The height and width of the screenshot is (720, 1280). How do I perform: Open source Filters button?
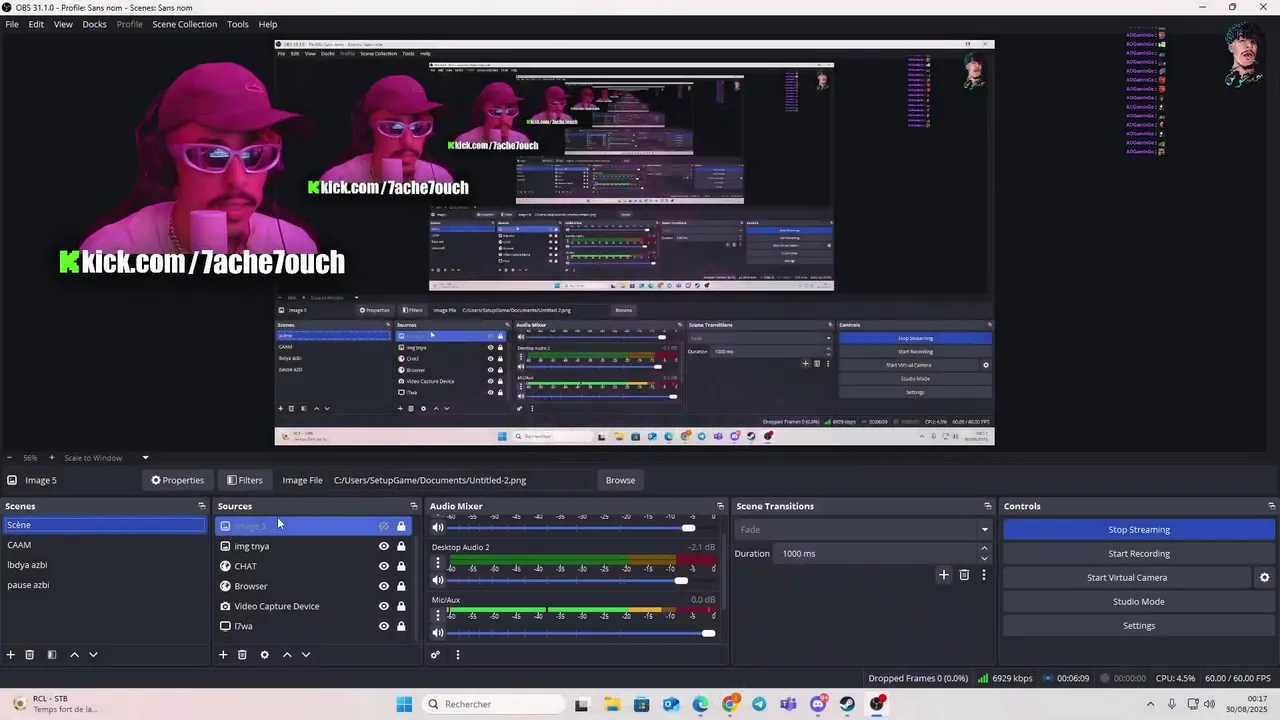point(244,480)
